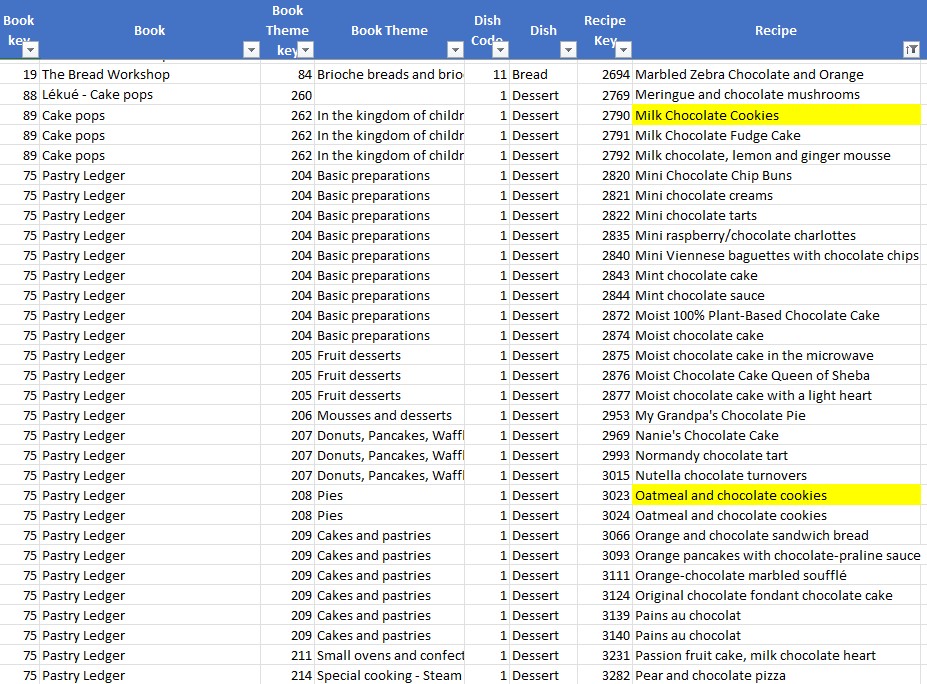The width and height of the screenshot is (927, 684).
Task: Select the Lékué - Cake pops cell
Action: tap(97, 94)
